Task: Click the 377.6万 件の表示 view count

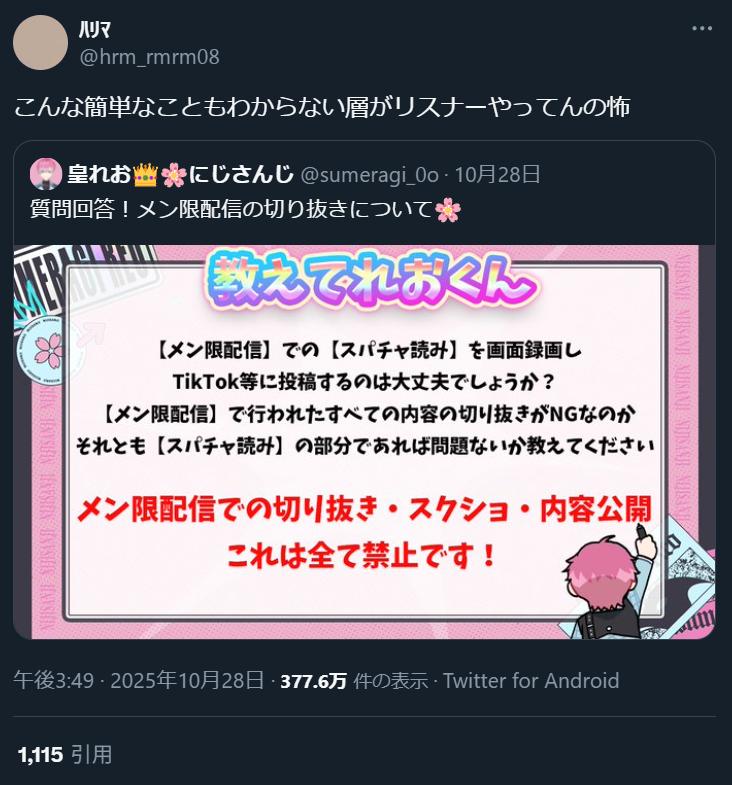Action: 354,681
